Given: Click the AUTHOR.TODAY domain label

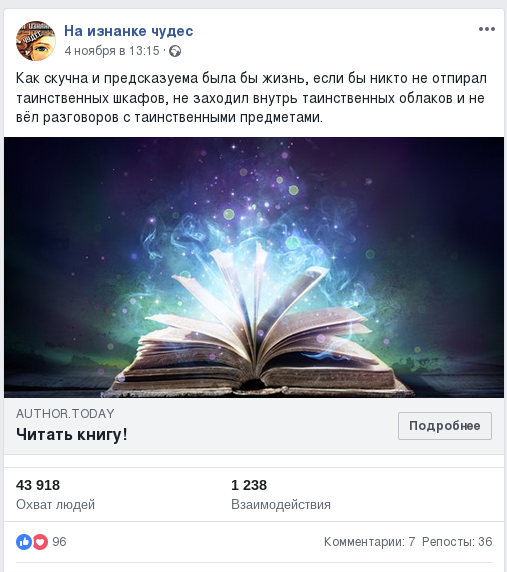Looking at the screenshot, I should (x=65, y=414).
